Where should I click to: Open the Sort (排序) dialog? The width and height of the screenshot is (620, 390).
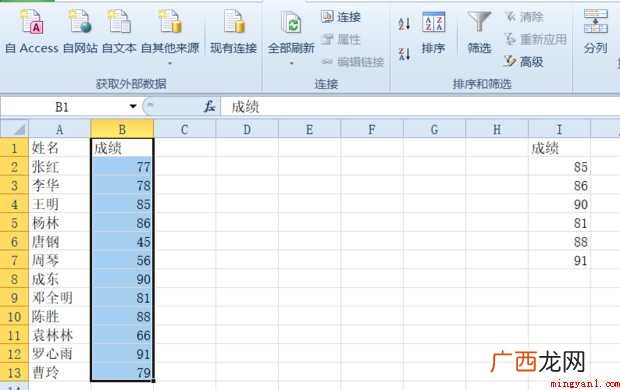433,32
